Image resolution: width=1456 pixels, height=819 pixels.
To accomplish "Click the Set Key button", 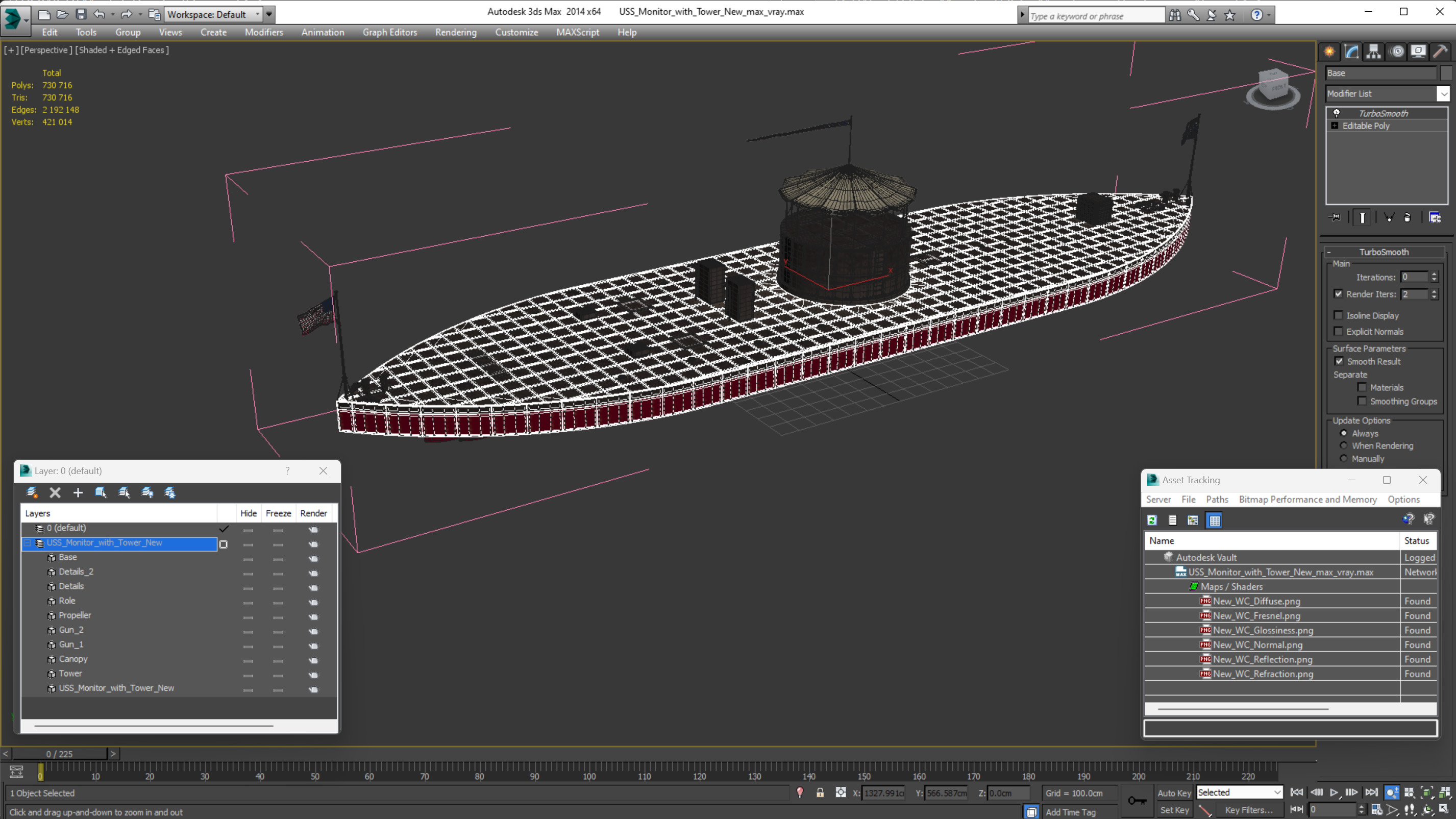I will point(1174,810).
